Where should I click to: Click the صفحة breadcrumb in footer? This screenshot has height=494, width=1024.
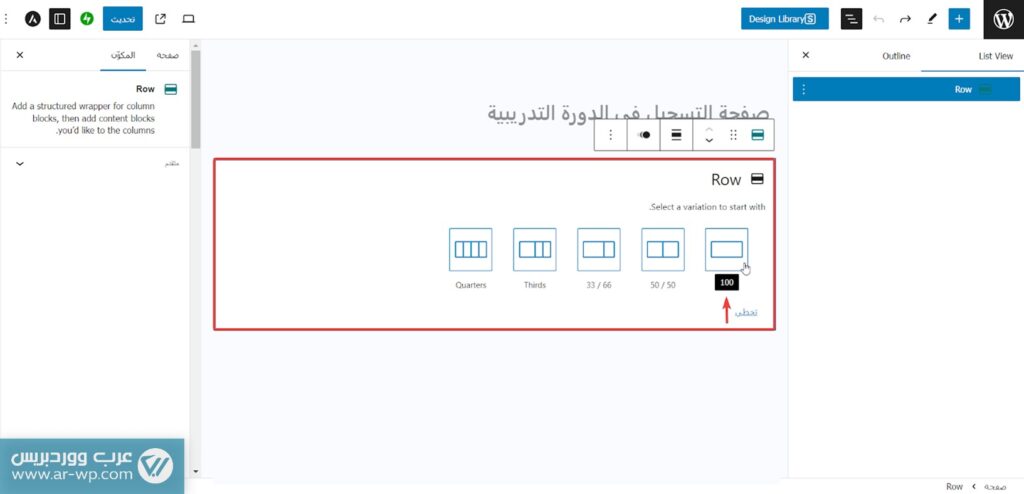coord(995,486)
